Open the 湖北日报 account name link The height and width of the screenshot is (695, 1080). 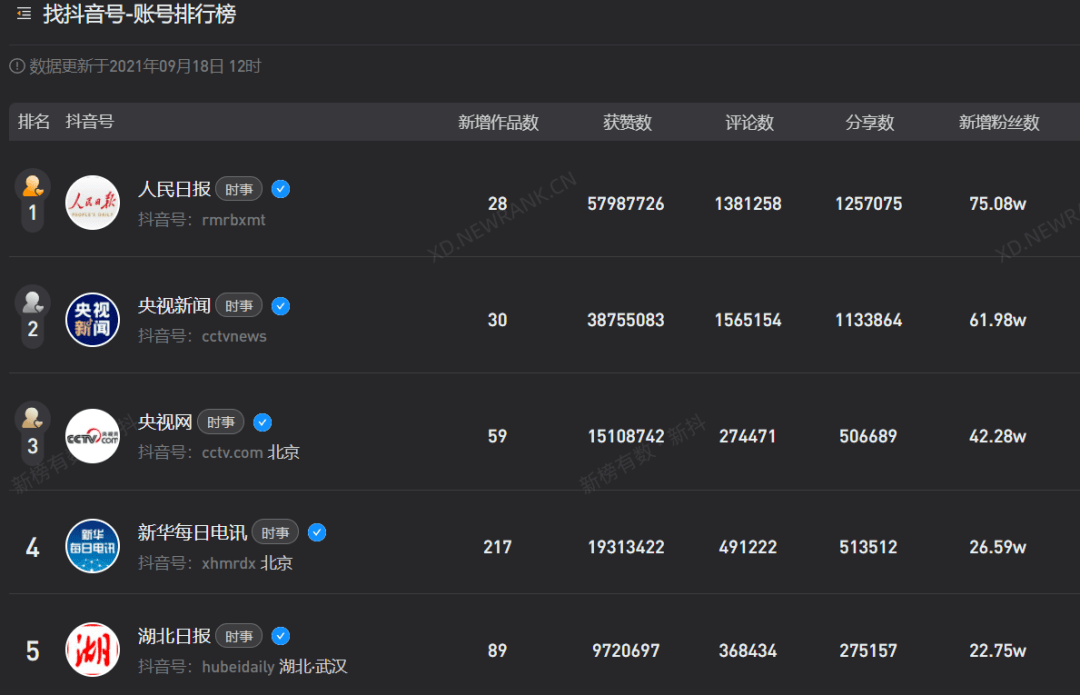(x=174, y=636)
